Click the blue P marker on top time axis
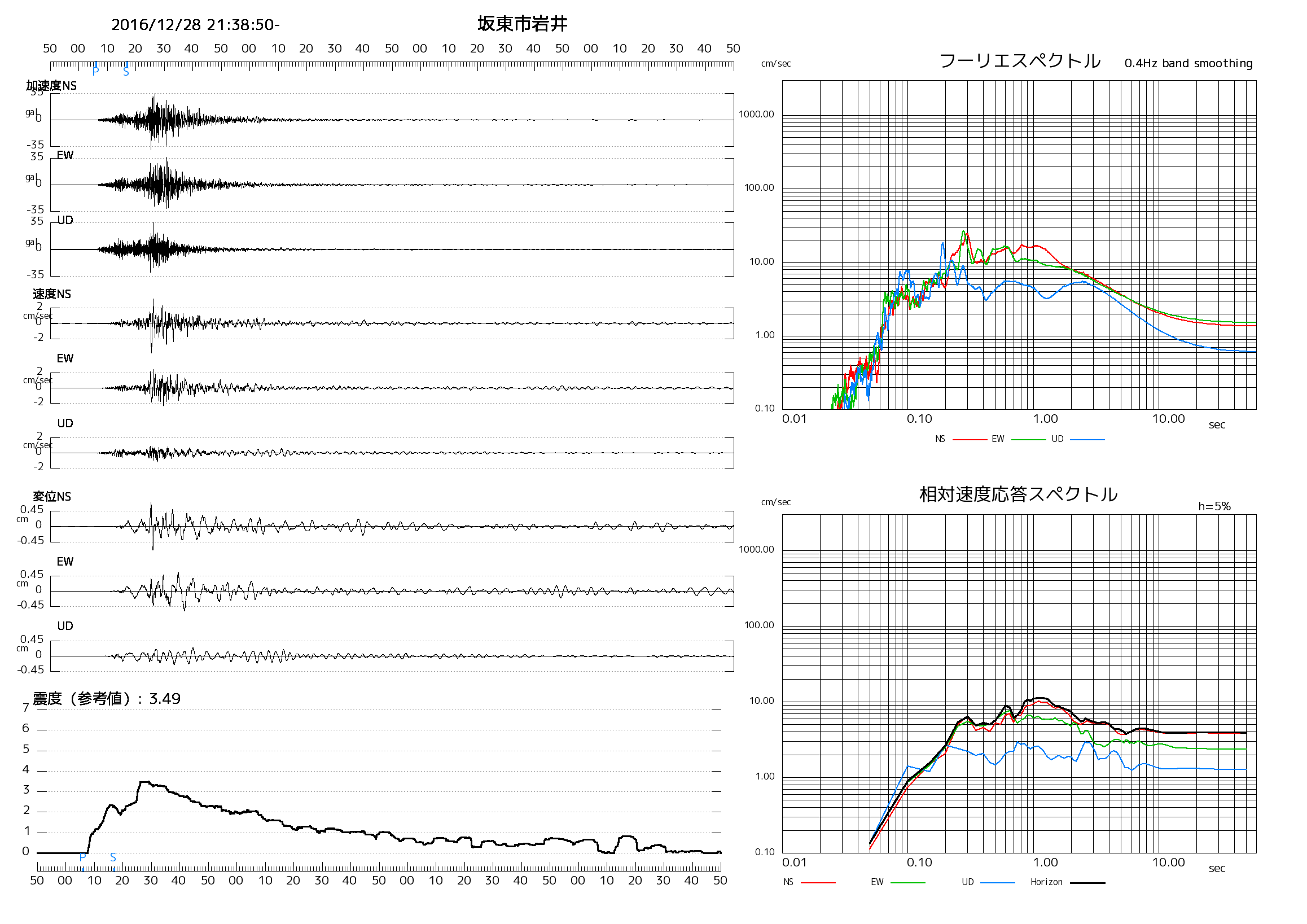Viewport: 1307px width, 924px height. click(95, 71)
